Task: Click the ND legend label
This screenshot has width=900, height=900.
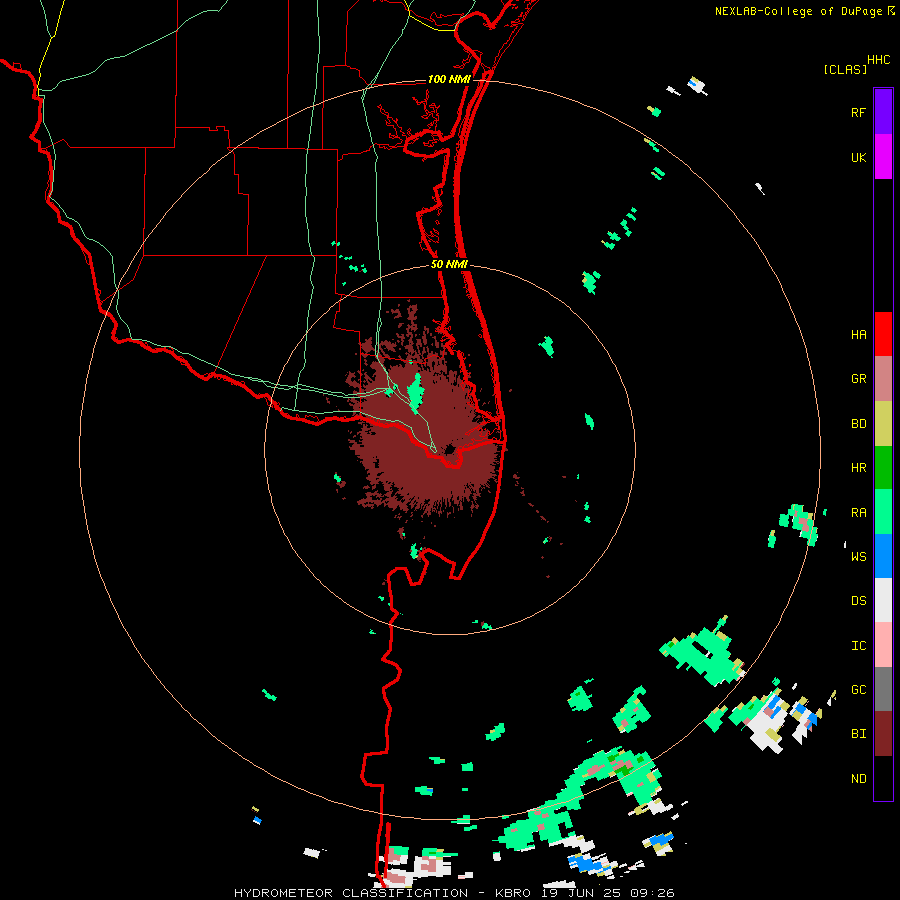Action: tap(858, 778)
